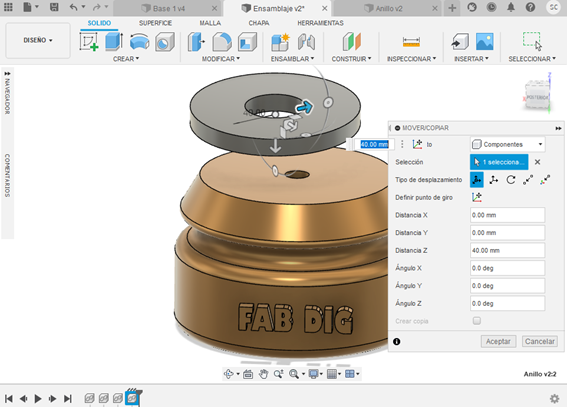The height and width of the screenshot is (407, 567).
Task: Select the Measure tool
Action: 411,42
